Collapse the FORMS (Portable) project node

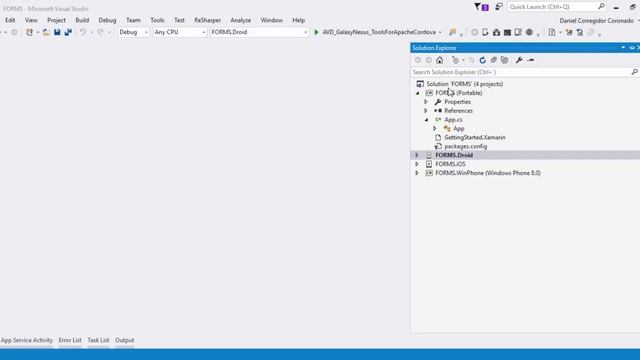(x=418, y=93)
